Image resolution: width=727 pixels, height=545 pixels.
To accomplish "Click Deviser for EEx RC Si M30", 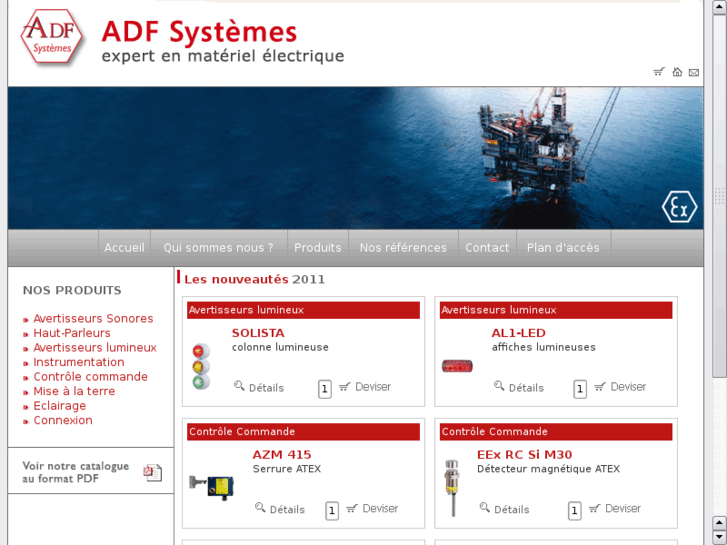I will [623, 509].
